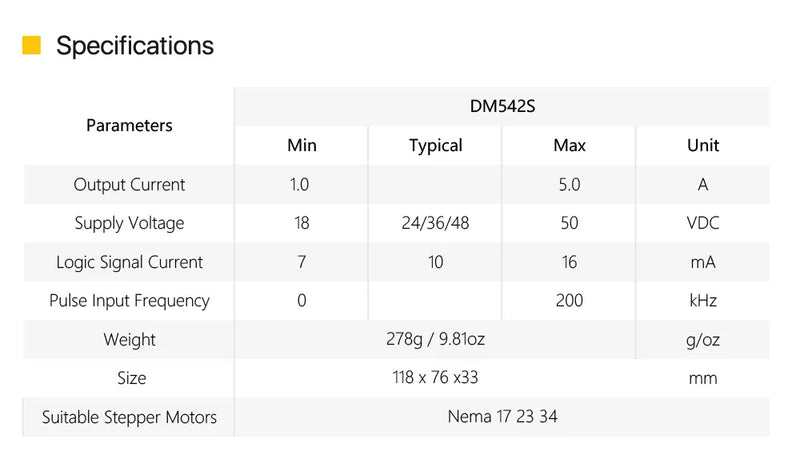Click the Unit column header
The width and height of the screenshot is (800, 459).
[x=703, y=146]
